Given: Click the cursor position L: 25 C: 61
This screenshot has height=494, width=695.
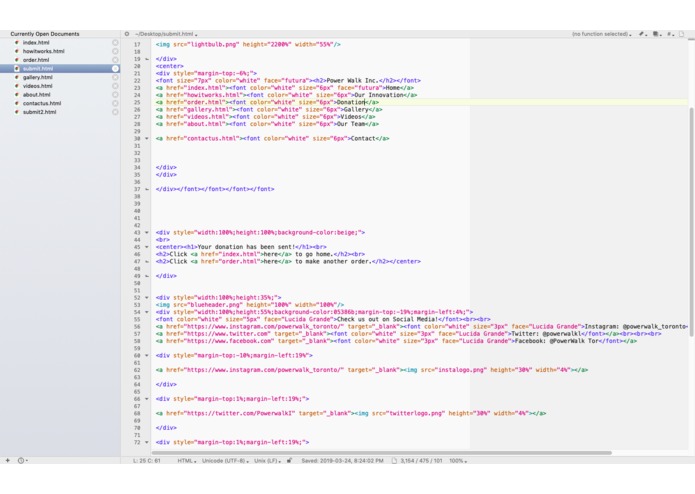Looking at the screenshot, I should click(147, 461).
